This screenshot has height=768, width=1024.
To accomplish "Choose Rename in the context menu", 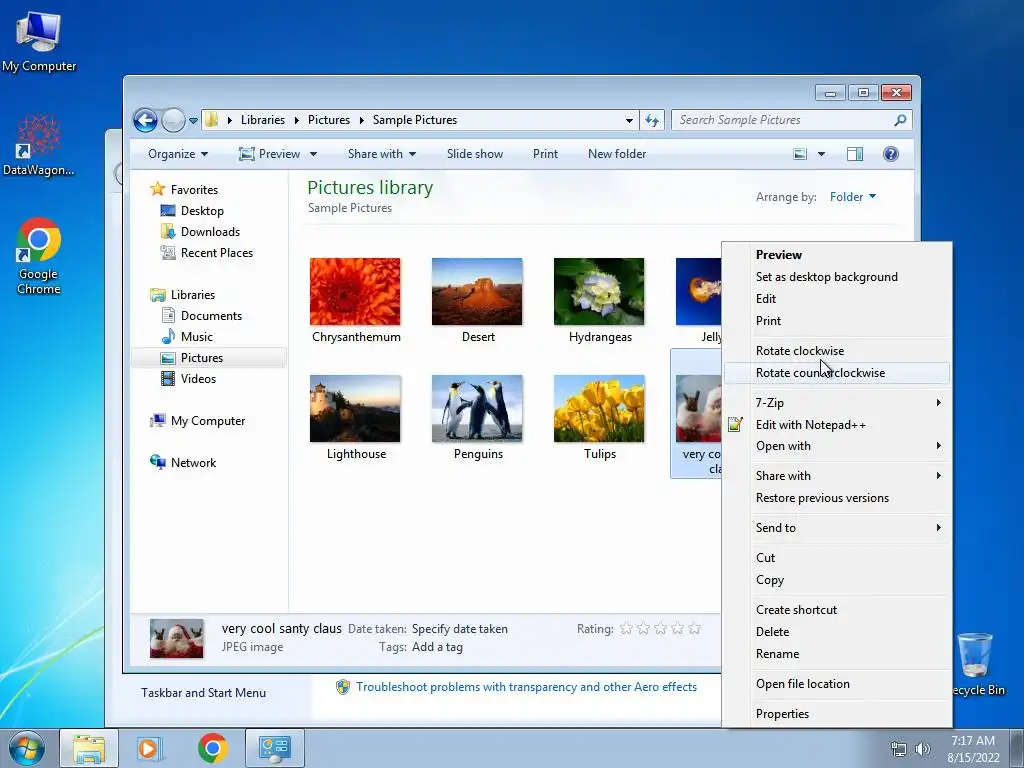I will (x=837, y=654).
